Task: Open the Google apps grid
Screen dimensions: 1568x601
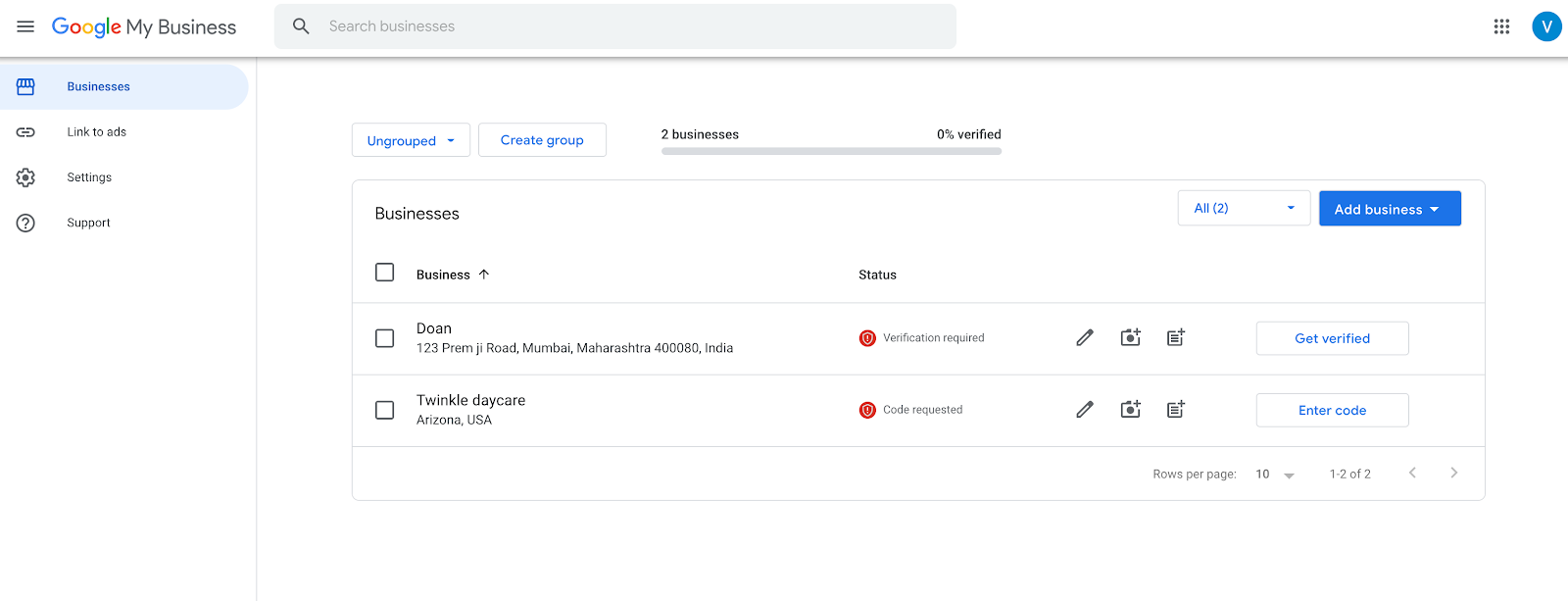Action: click(x=1501, y=26)
